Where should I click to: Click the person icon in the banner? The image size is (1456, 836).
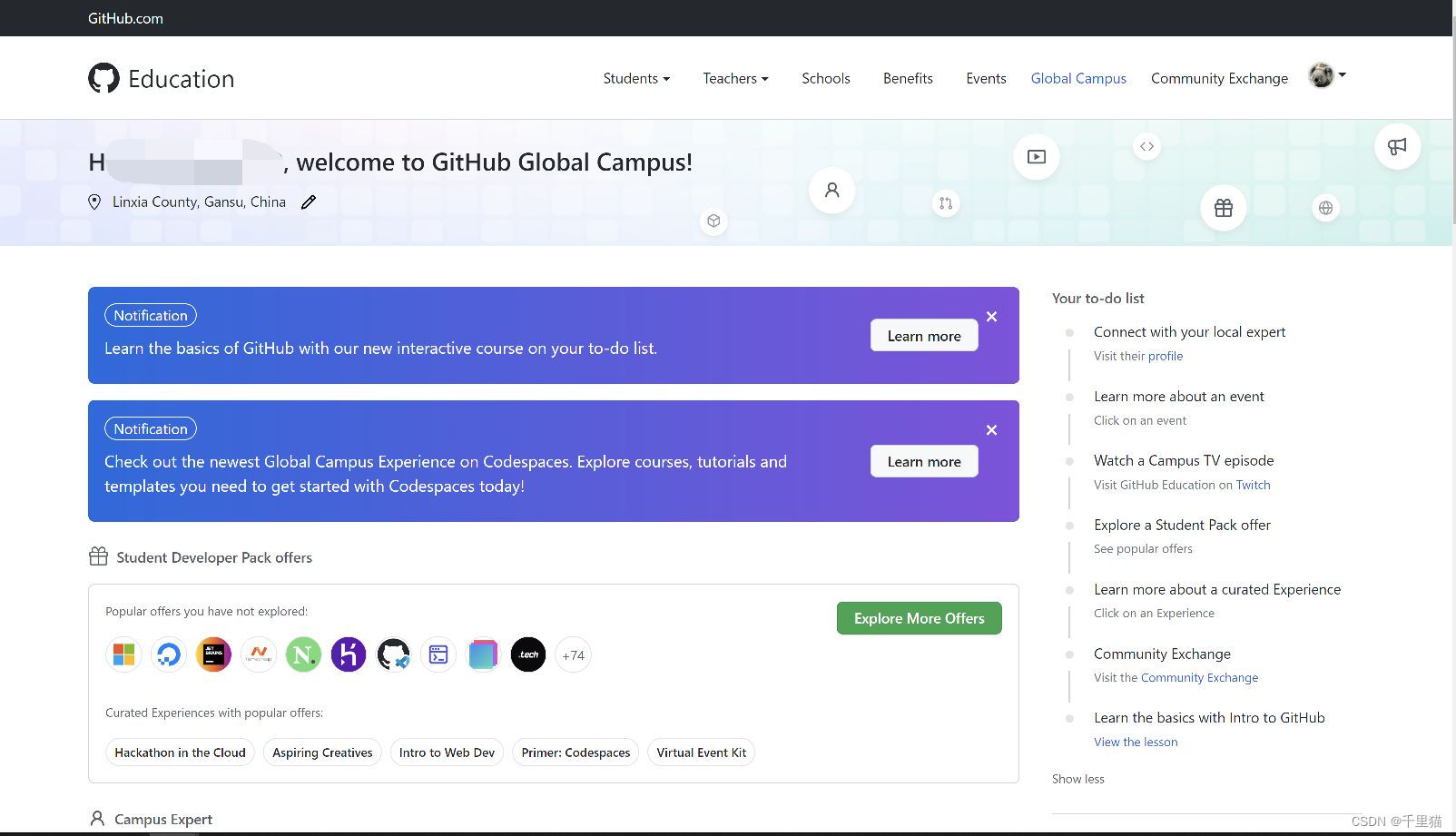click(x=831, y=191)
